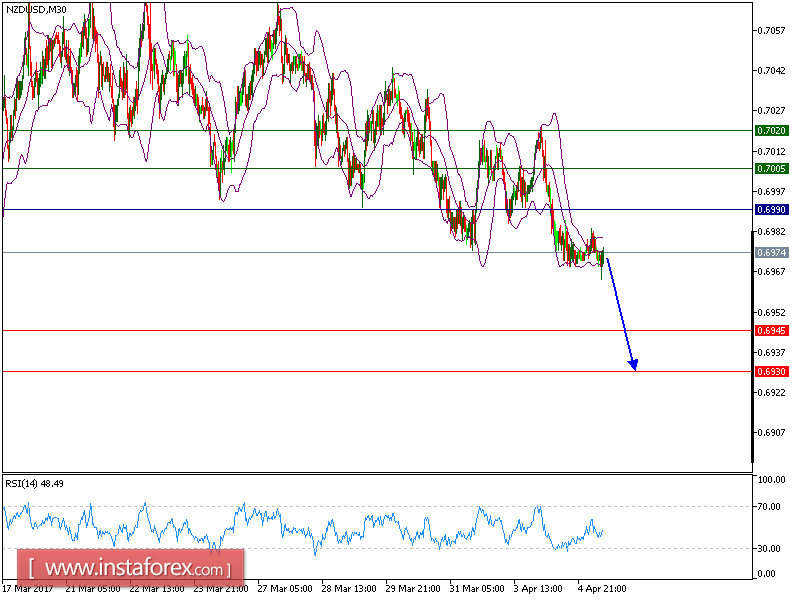The height and width of the screenshot is (600, 800).
Task: Select the red 0.6945 support price tag
Action: click(770, 328)
